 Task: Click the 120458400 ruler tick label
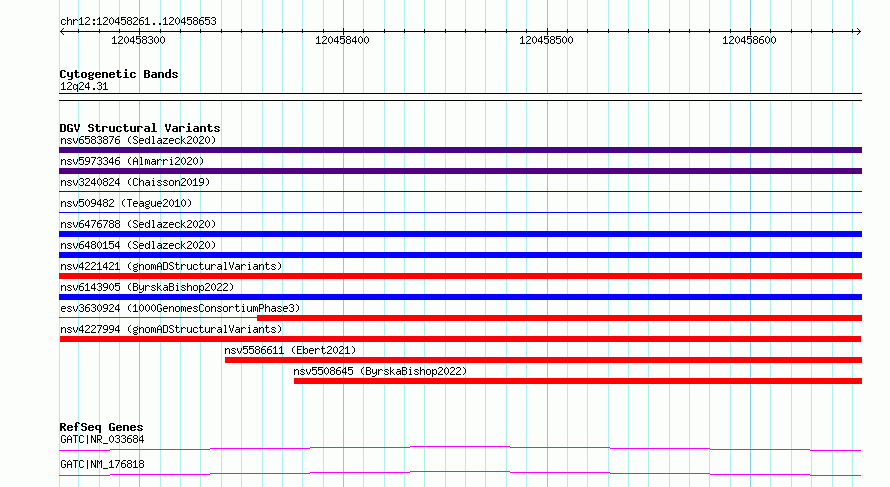point(342,40)
